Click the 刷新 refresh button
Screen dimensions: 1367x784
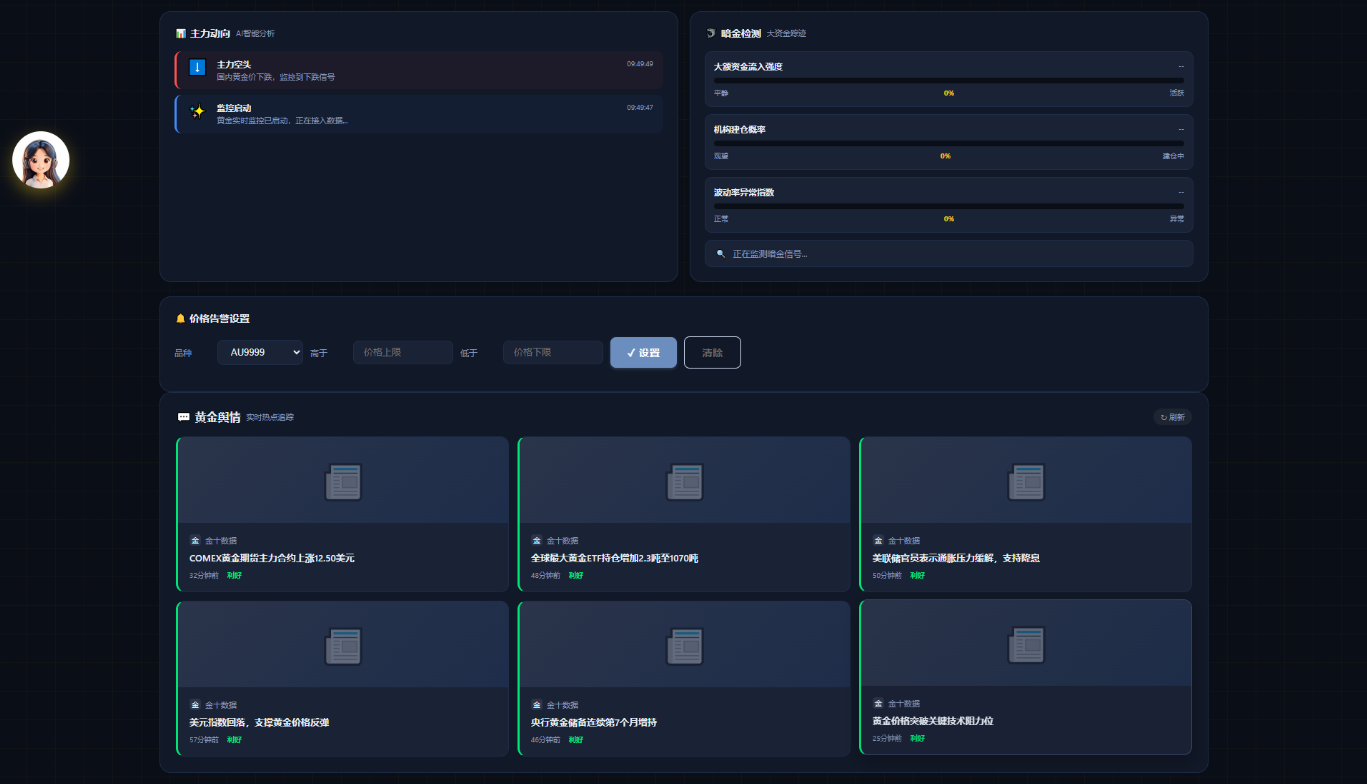pyautogui.click(x=1172, y=417)
